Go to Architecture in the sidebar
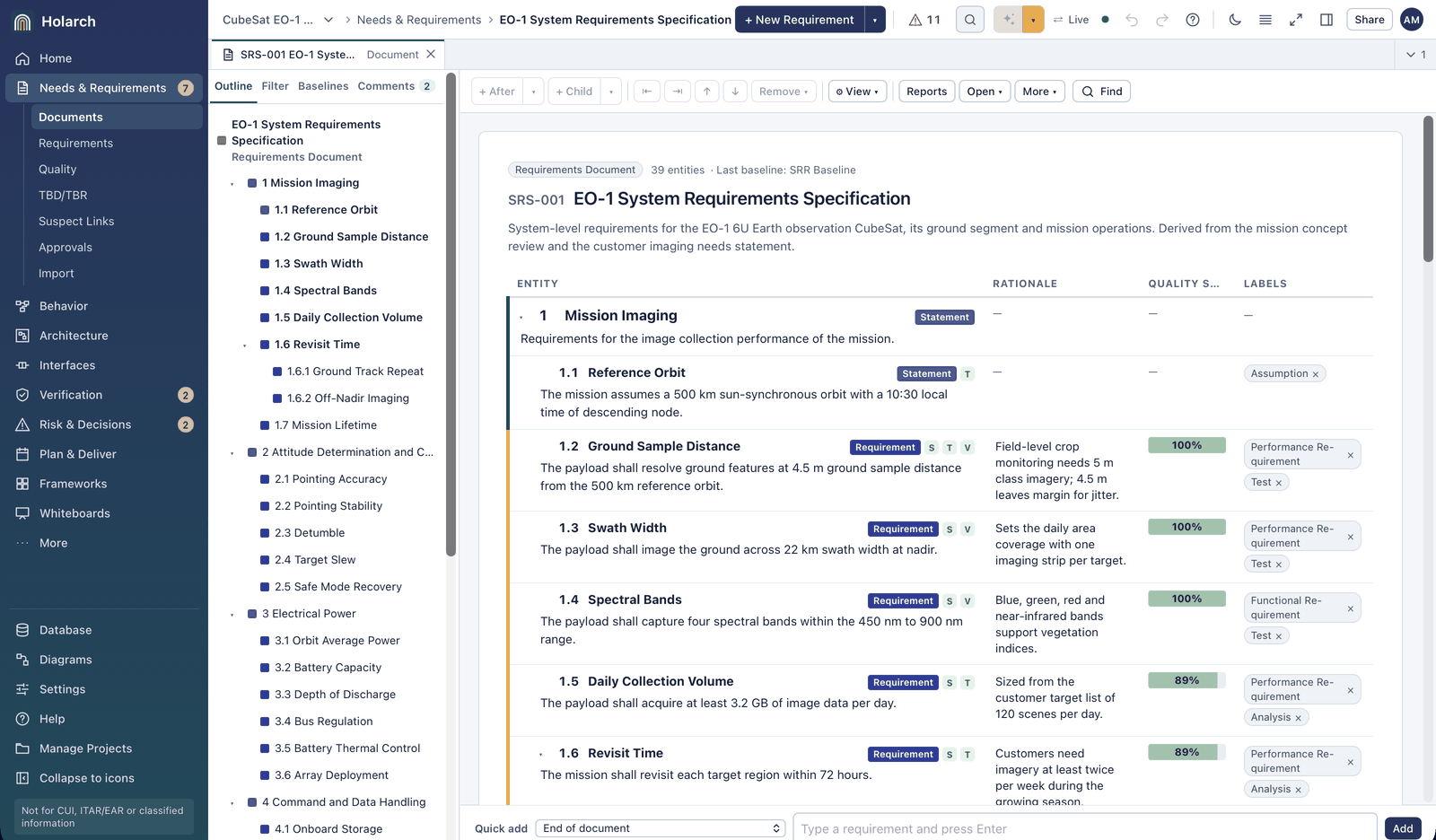 [104, 336]
